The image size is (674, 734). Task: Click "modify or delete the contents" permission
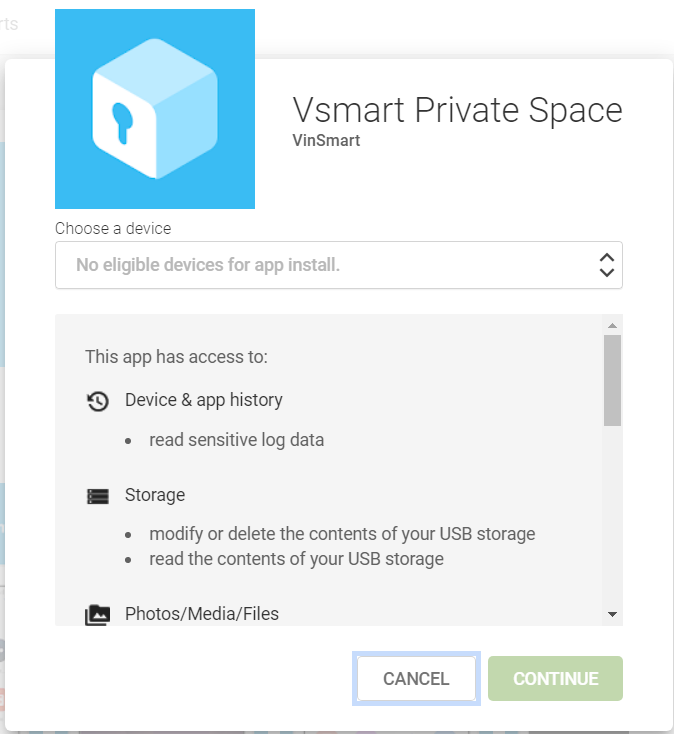pyautogui.click(x=342, y=534)
